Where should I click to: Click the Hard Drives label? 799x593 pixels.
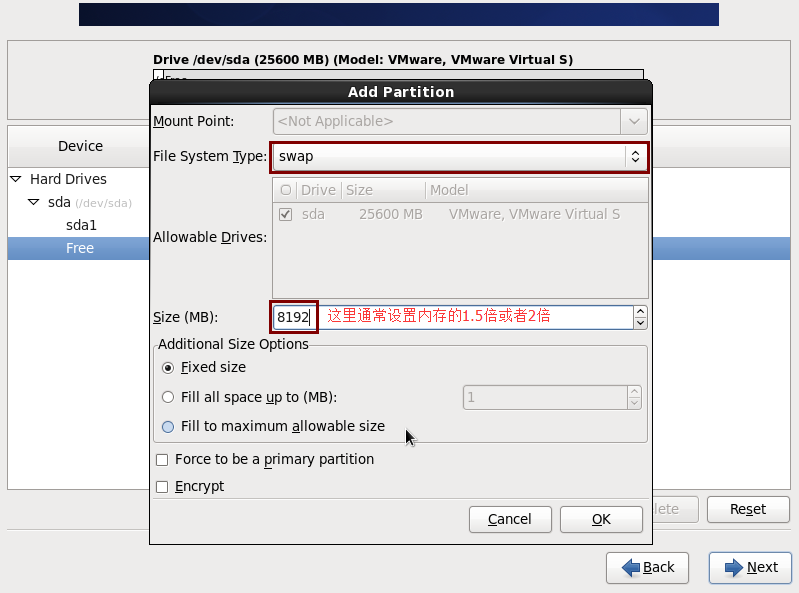click(68, 179)
